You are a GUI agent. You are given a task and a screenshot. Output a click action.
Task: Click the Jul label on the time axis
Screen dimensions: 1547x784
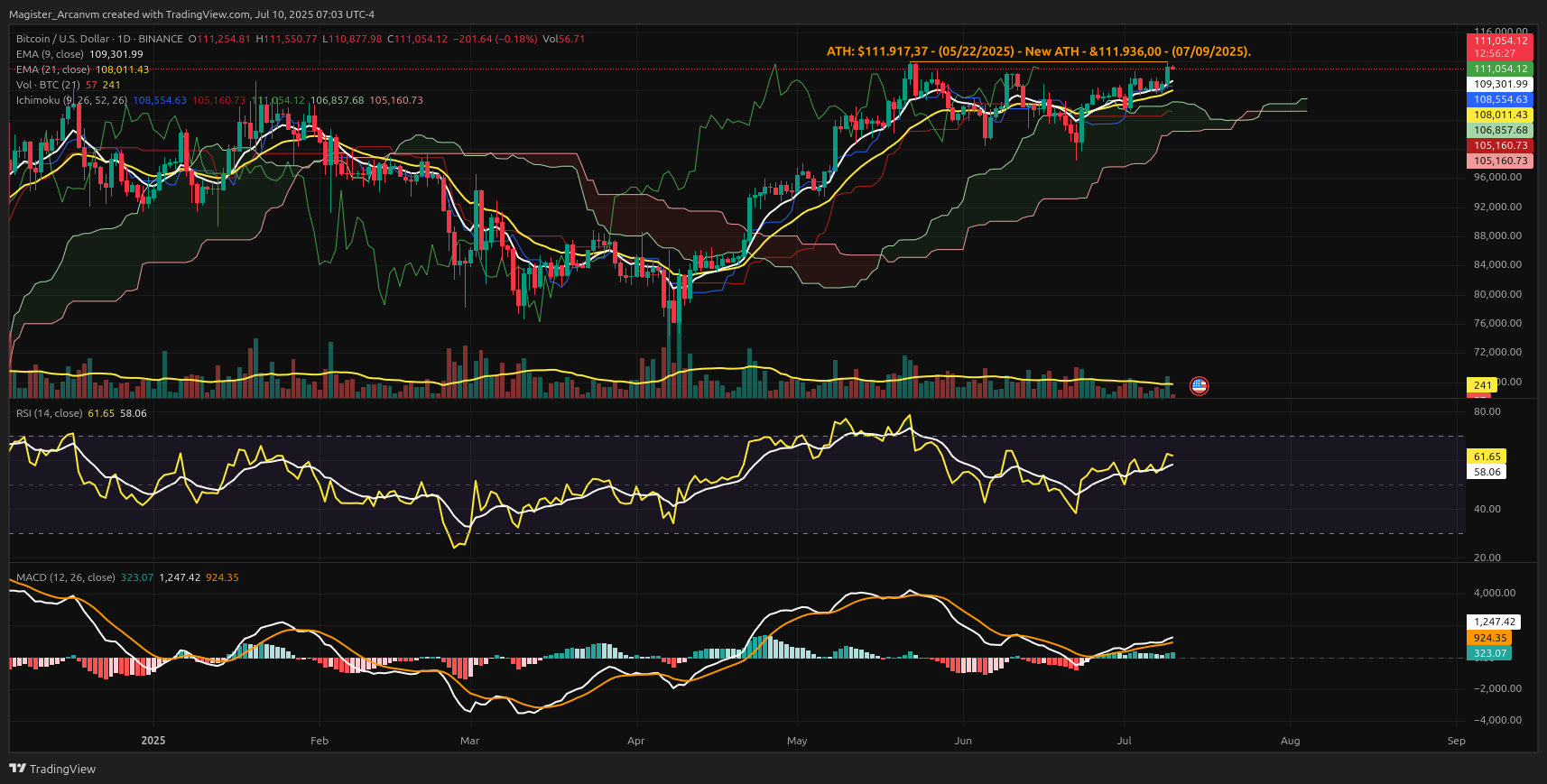tap(1124, 741)
